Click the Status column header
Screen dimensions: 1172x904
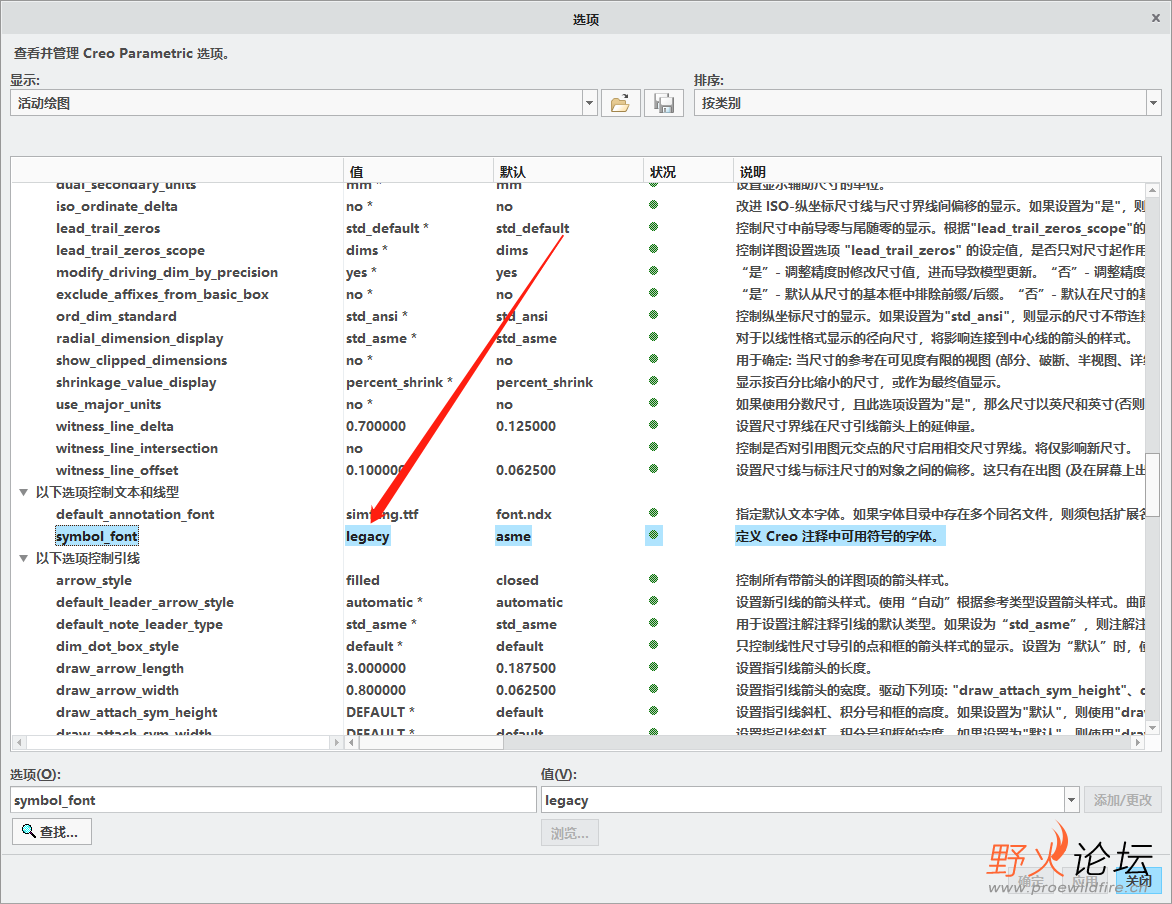(688, 172)
